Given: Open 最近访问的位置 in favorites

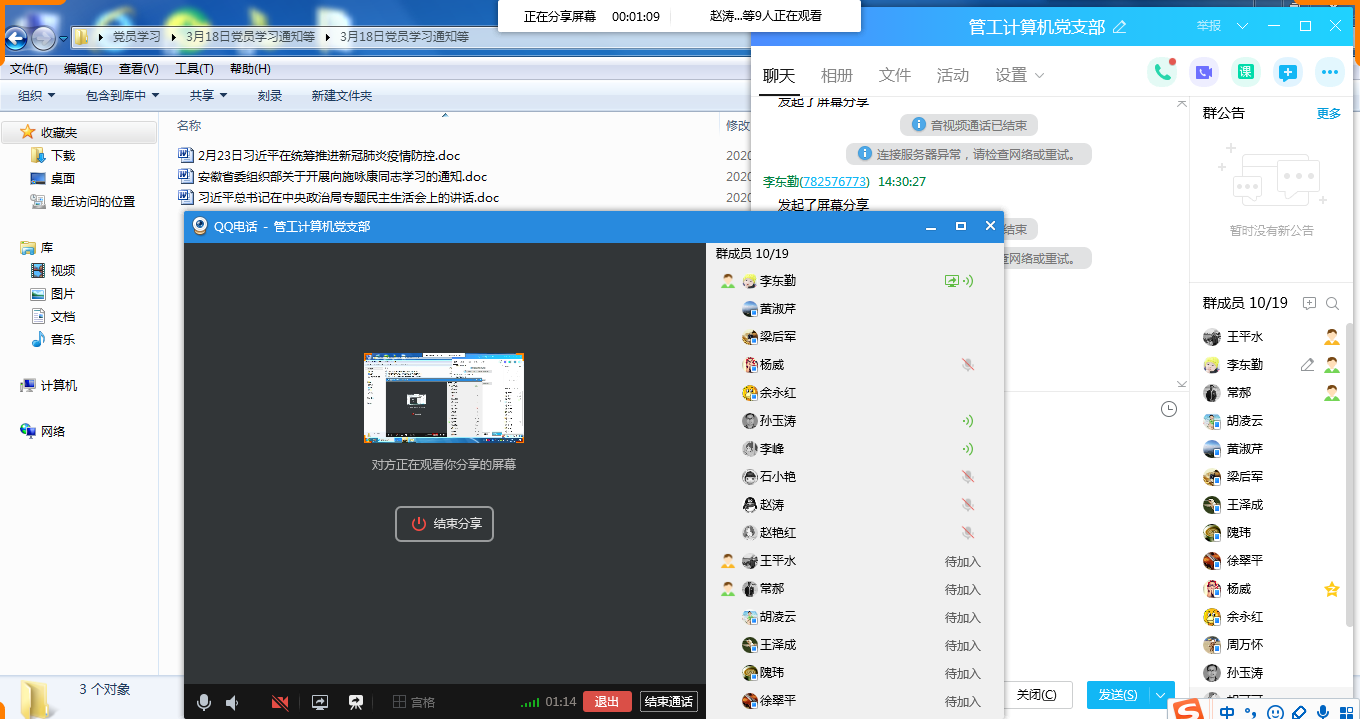Looking at the screenshot, I should click(93, 202).
